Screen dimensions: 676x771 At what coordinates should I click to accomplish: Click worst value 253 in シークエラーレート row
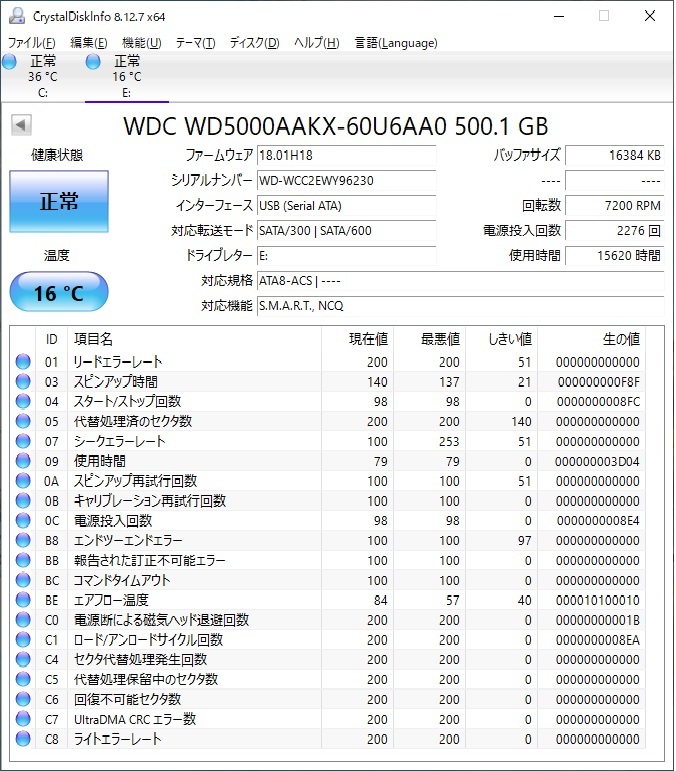(x=449, y=442)
